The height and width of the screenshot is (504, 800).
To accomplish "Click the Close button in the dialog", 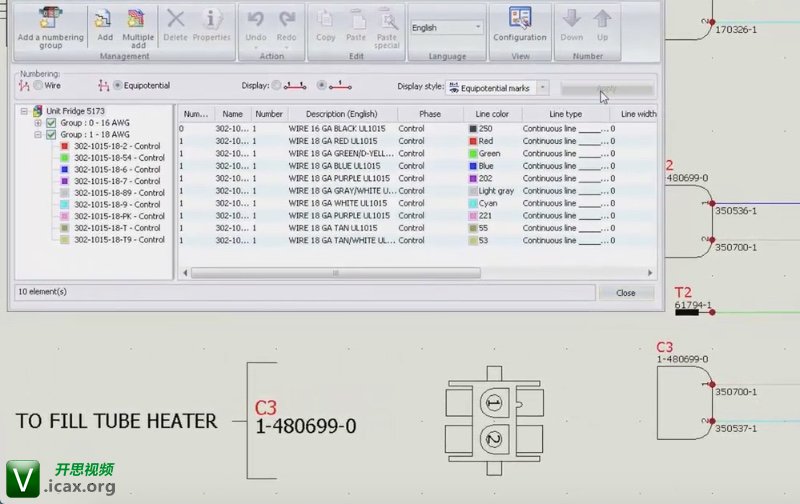I will pyautogui.click(x=625, y=293).
